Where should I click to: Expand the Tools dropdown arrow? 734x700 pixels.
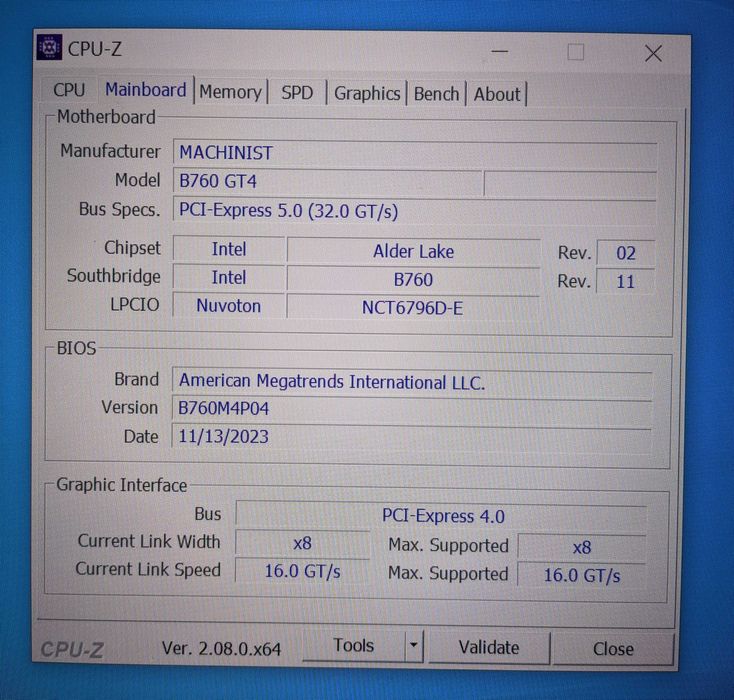point(413,645)
